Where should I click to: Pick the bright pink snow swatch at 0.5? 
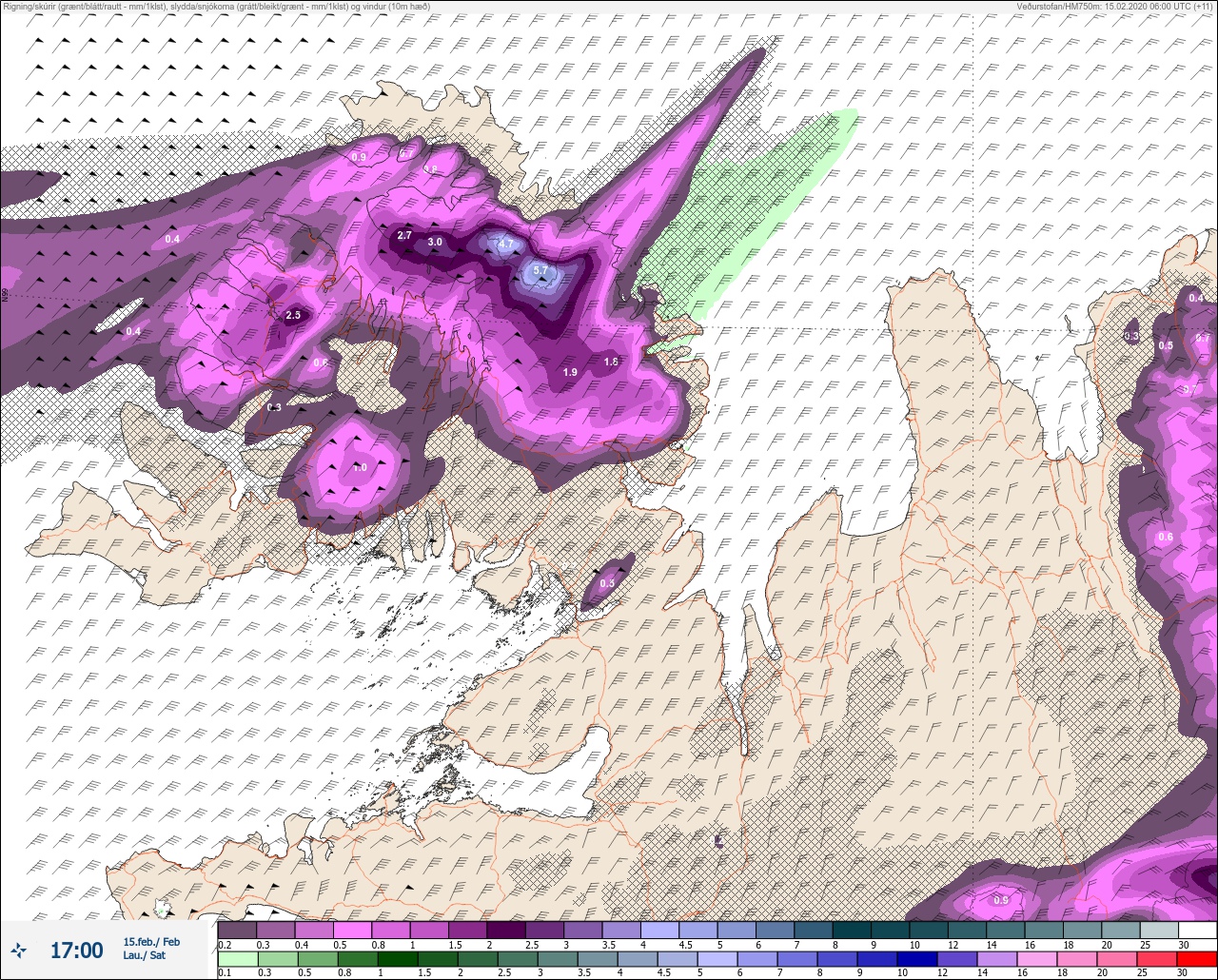(352, 930)
